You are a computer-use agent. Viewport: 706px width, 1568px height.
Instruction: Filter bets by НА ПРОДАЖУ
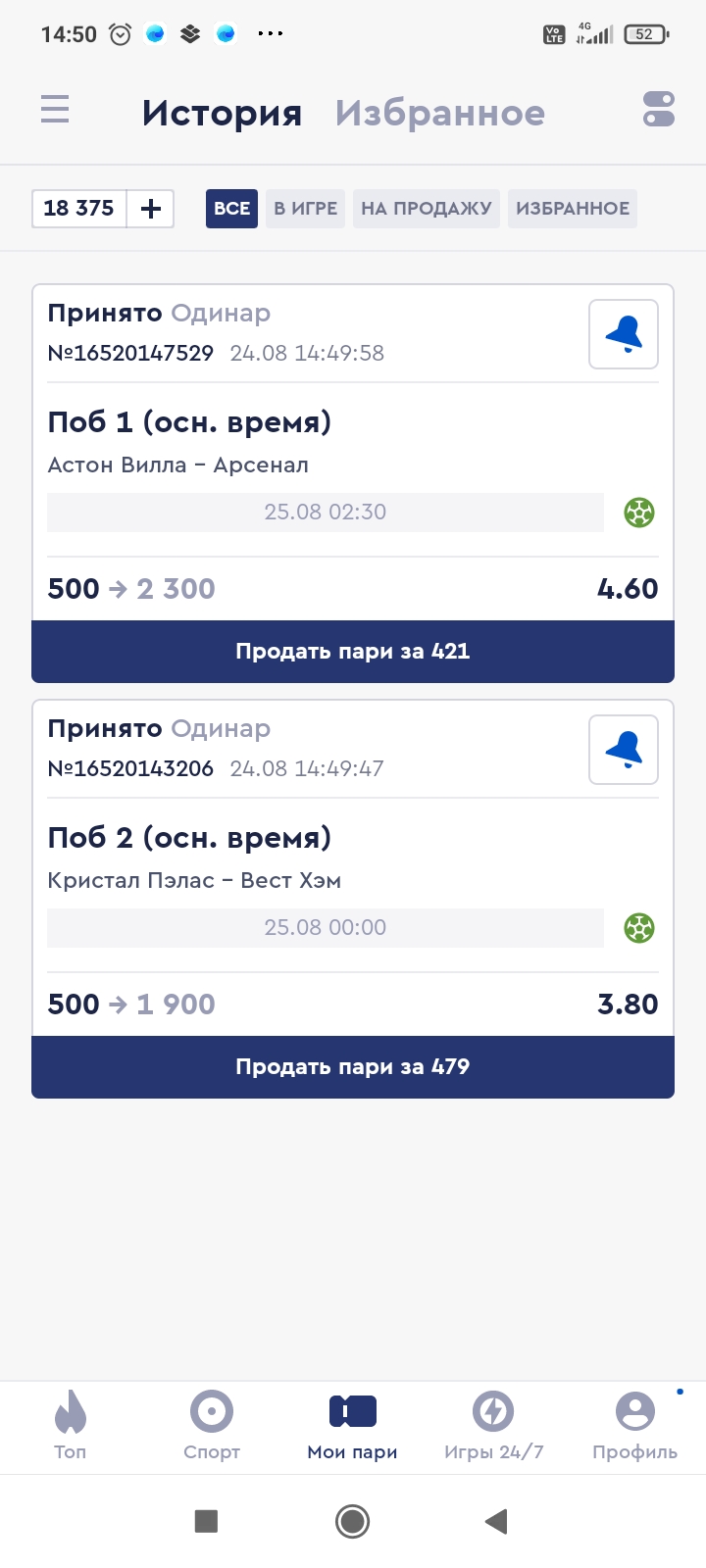click(427, 209)
